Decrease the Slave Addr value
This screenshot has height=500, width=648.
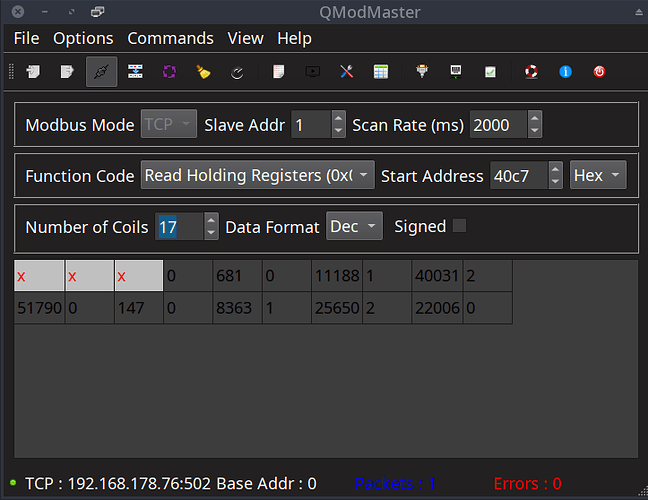[x=338, y=131]
